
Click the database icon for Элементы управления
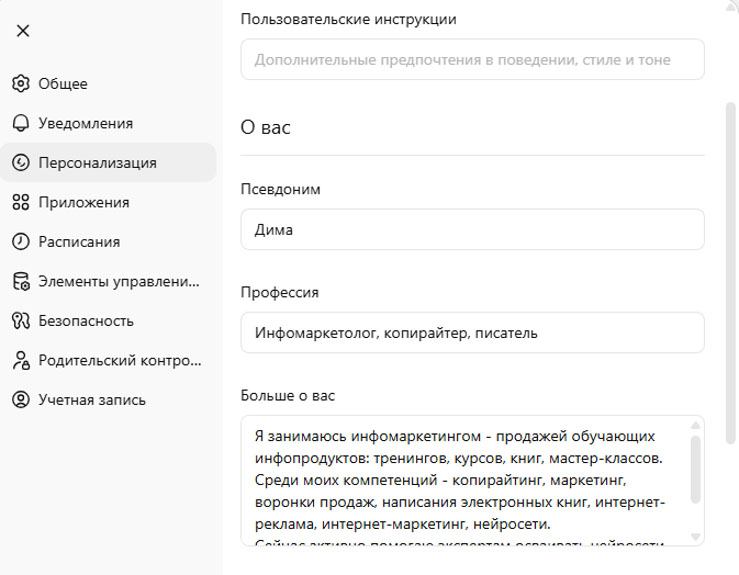(21, 282)
